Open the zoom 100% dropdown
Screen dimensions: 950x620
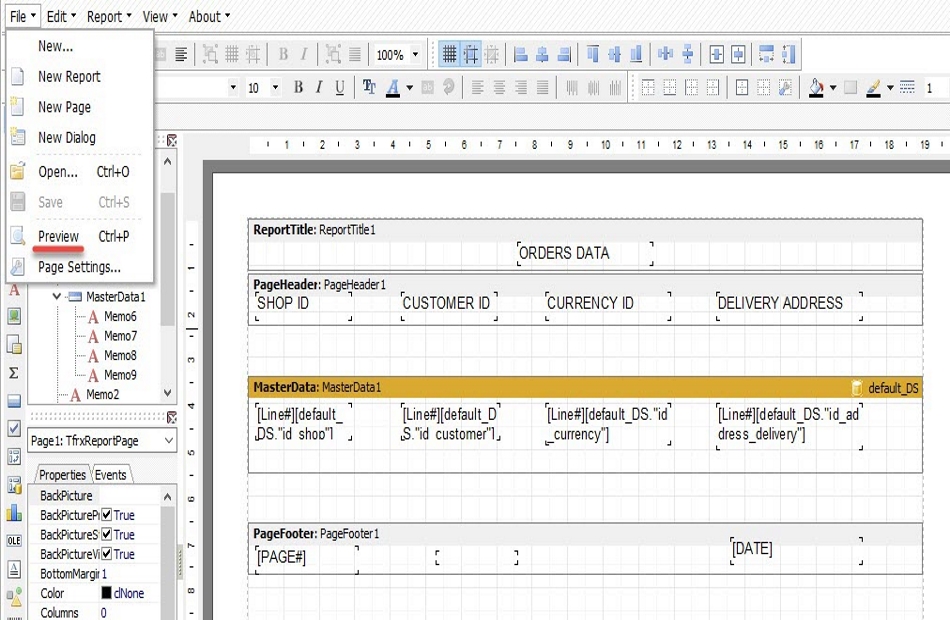(x=415, y=55)
